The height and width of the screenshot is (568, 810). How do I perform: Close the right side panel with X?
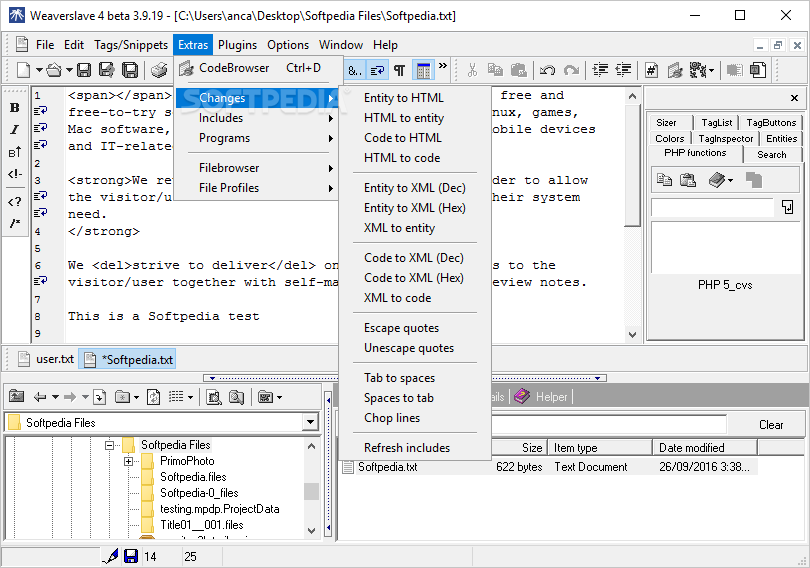[x=795, y=98]
